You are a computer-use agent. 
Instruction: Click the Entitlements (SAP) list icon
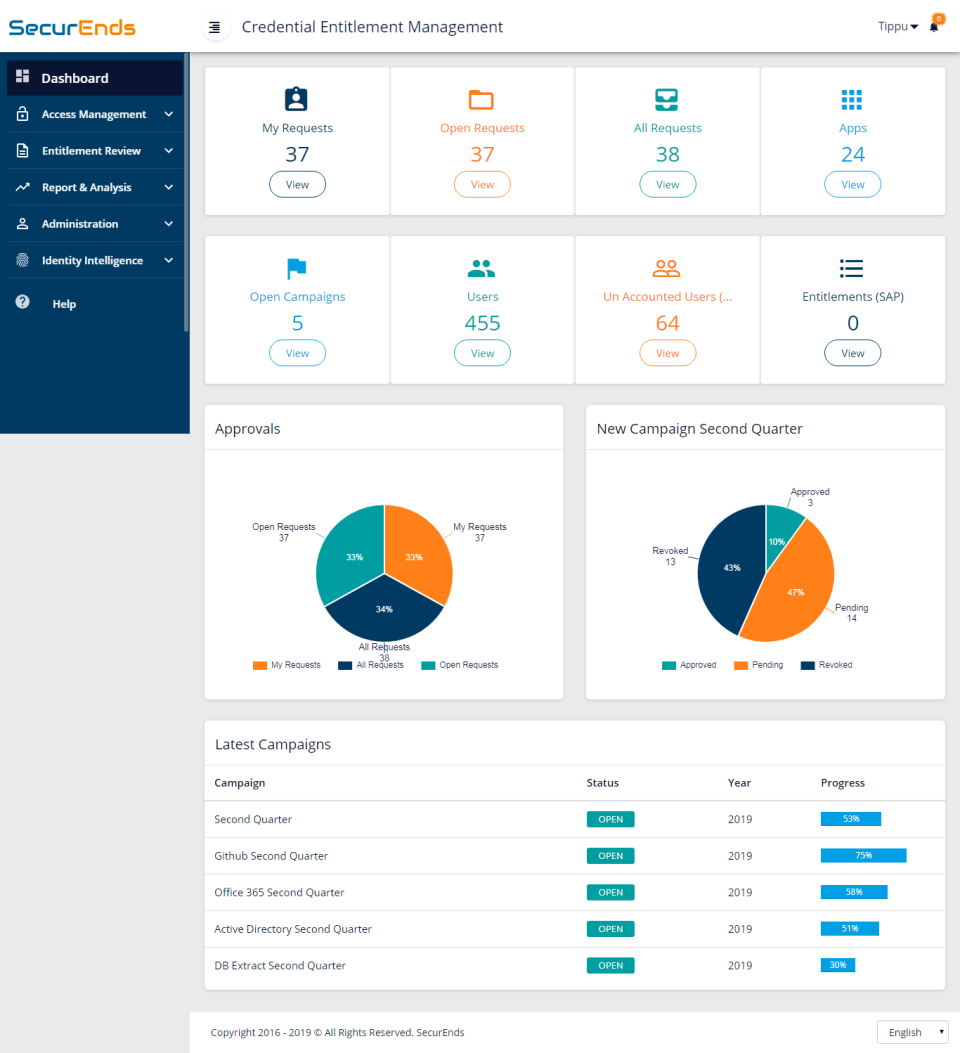[x=852, y=268]
